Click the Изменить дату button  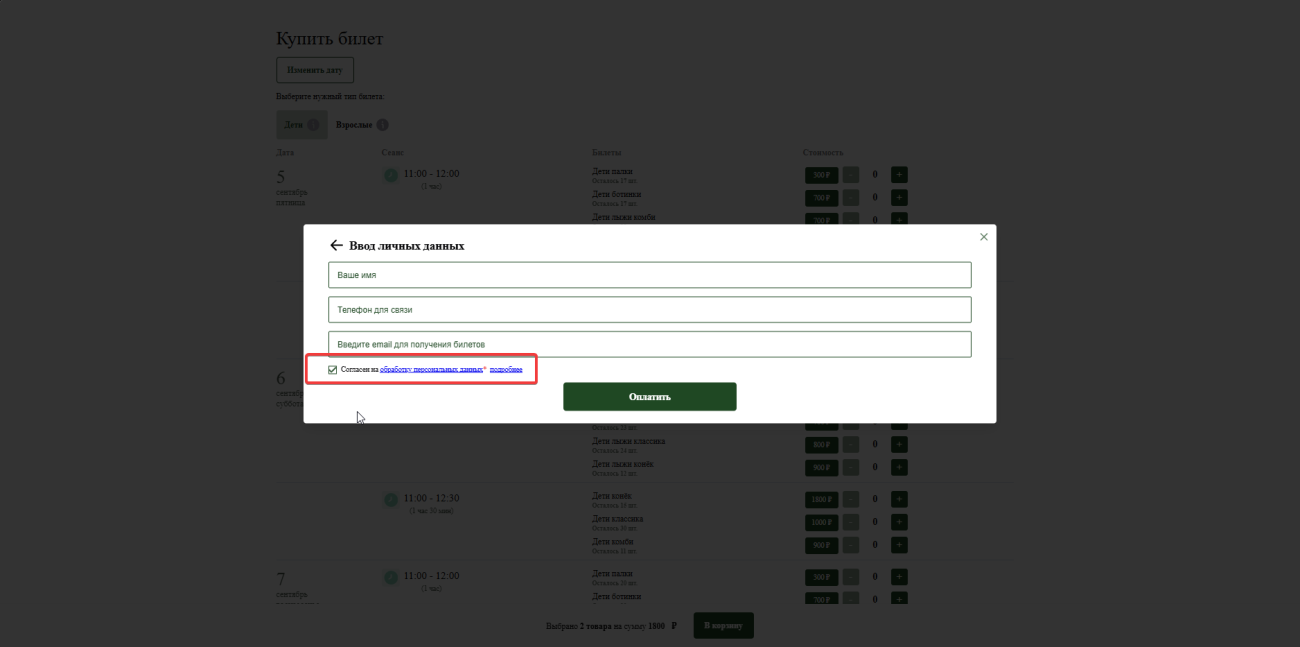point(315,71)
